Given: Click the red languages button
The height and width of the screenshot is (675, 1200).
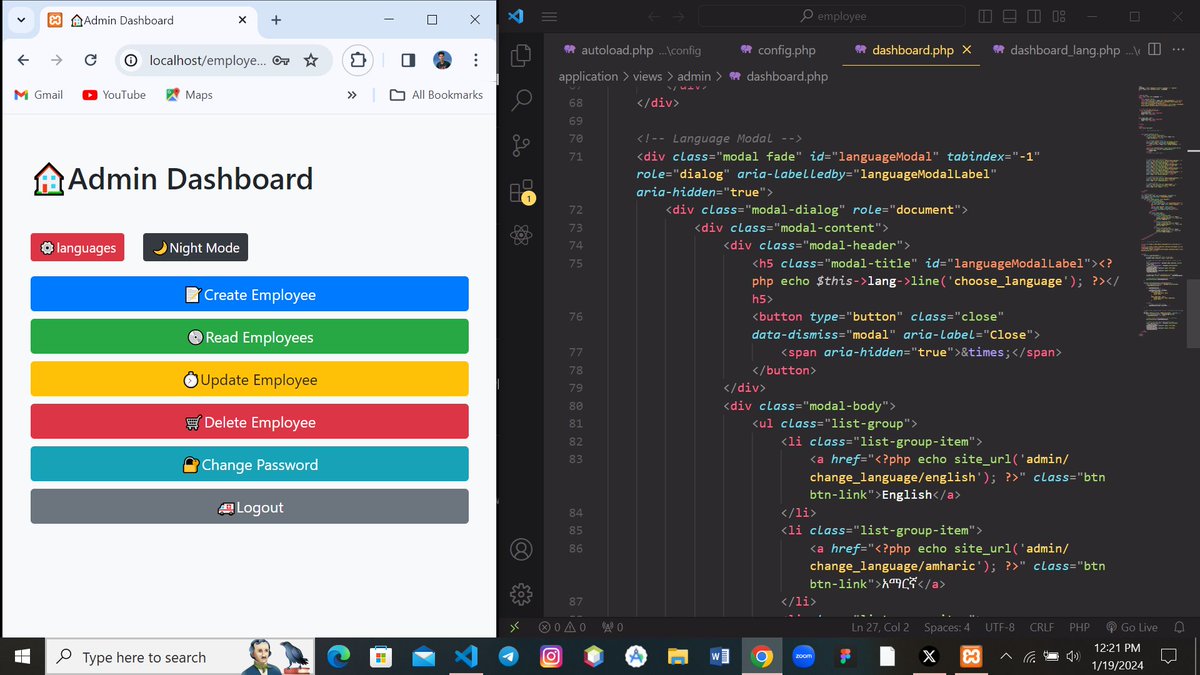Looking at the screenshot, I should (78, 248).
